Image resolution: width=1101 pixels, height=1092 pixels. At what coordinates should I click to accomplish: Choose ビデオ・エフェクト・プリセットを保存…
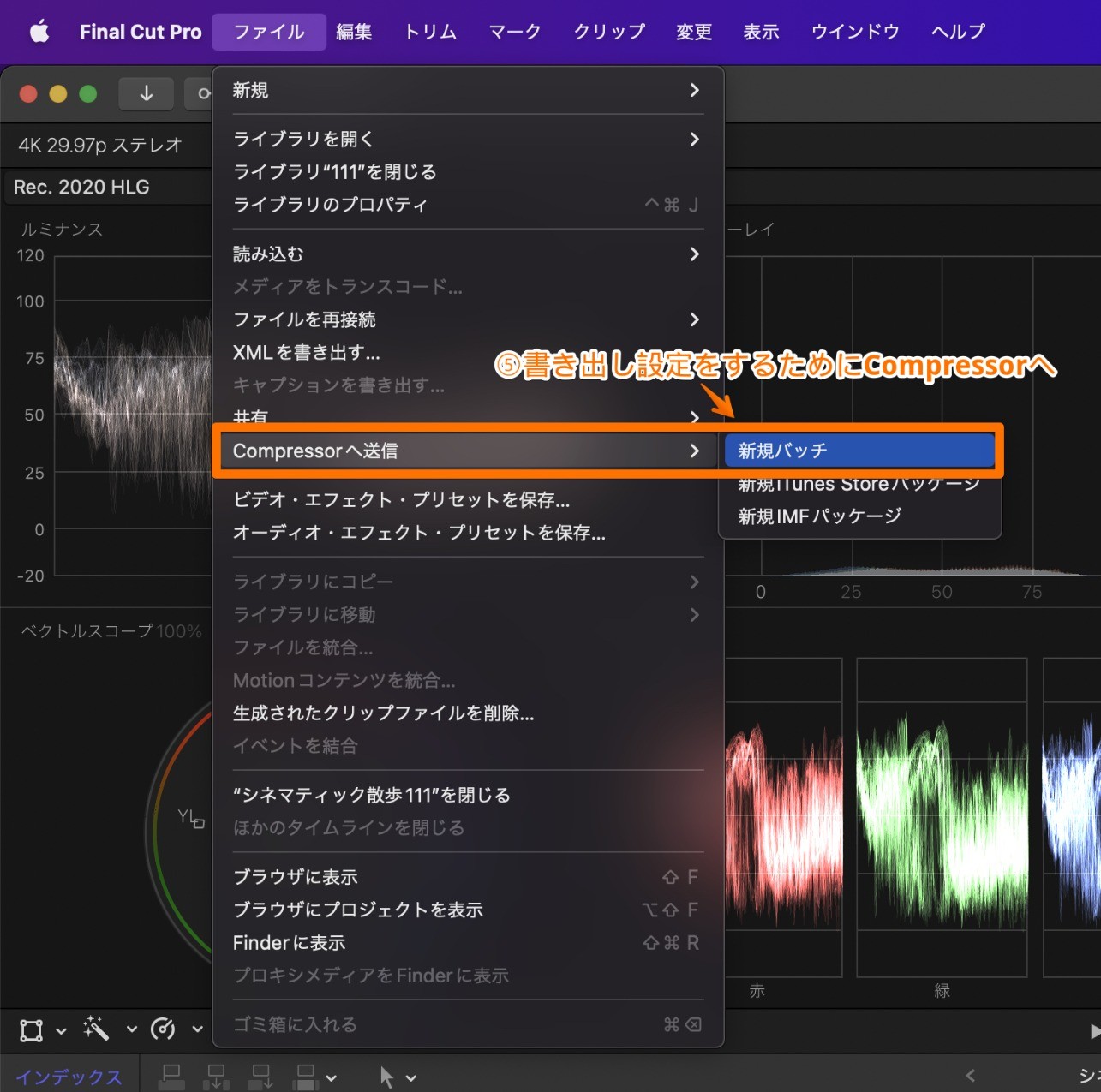pos(468,499)
